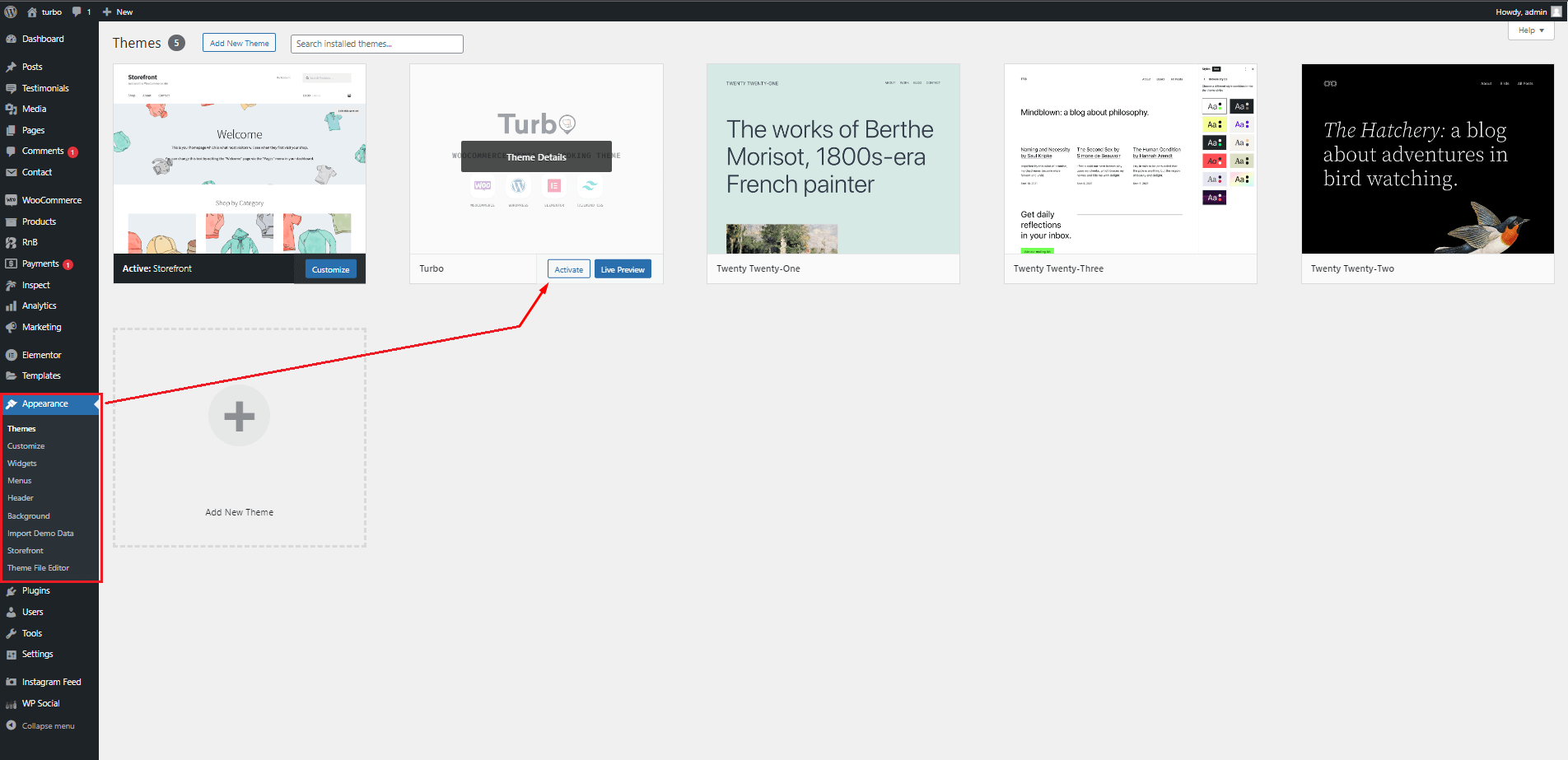
Task: Expand the Help dropdown tab
Action: click(x=1531, y=30)
